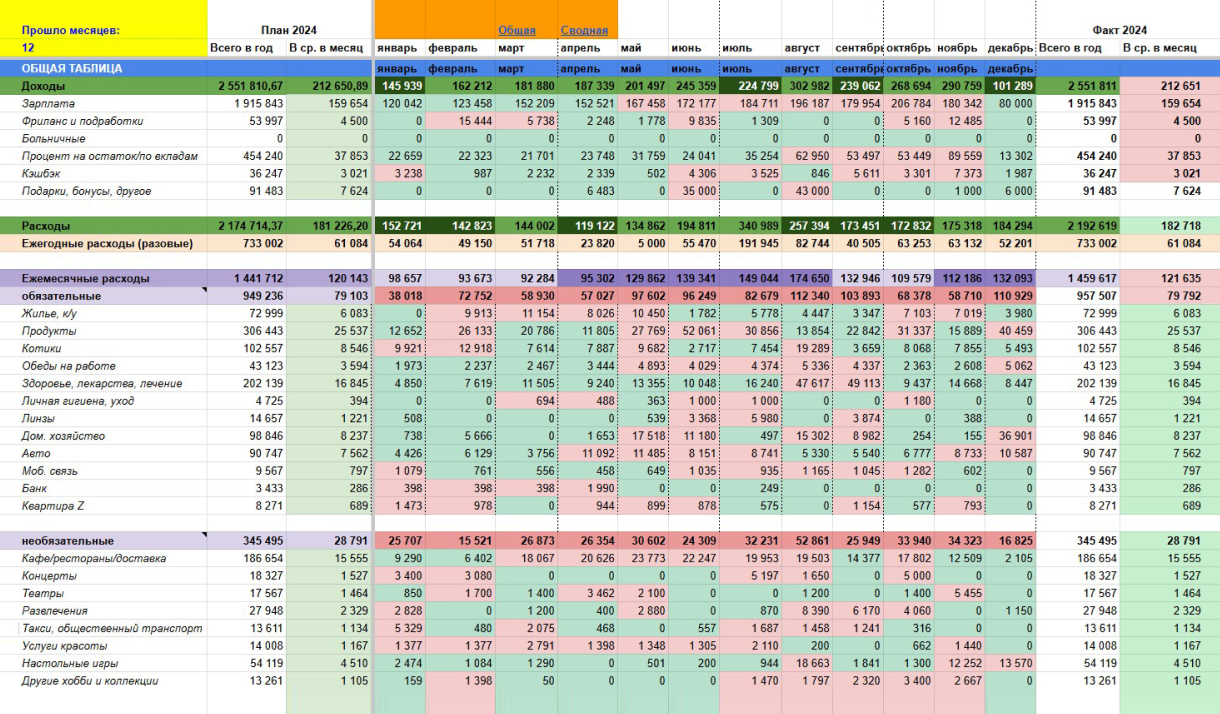Click December household value 36 901
This screenshot has width=1220, height=714.
1014,436
